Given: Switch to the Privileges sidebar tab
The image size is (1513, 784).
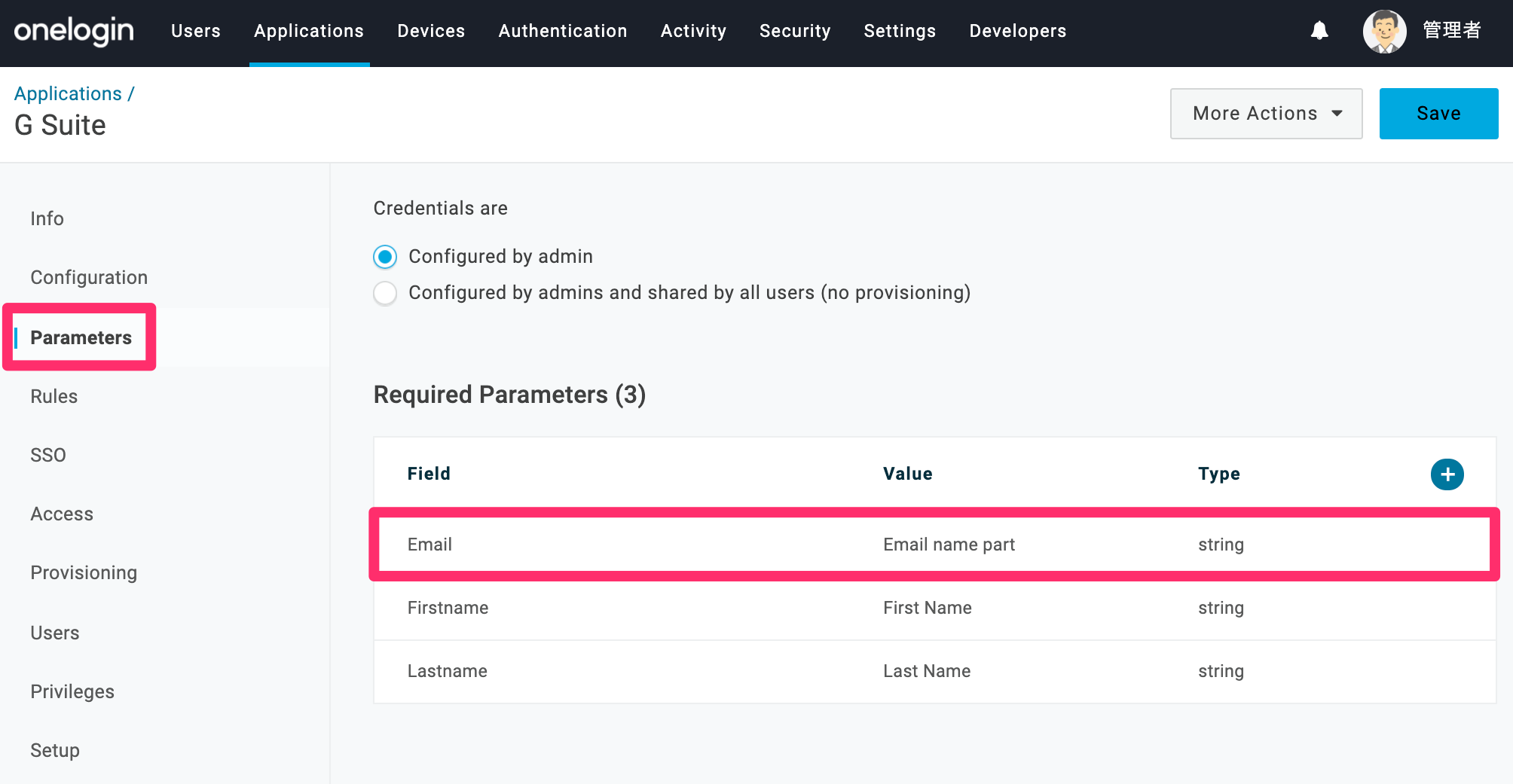Looking at the screenshot, I should (72, 691).
